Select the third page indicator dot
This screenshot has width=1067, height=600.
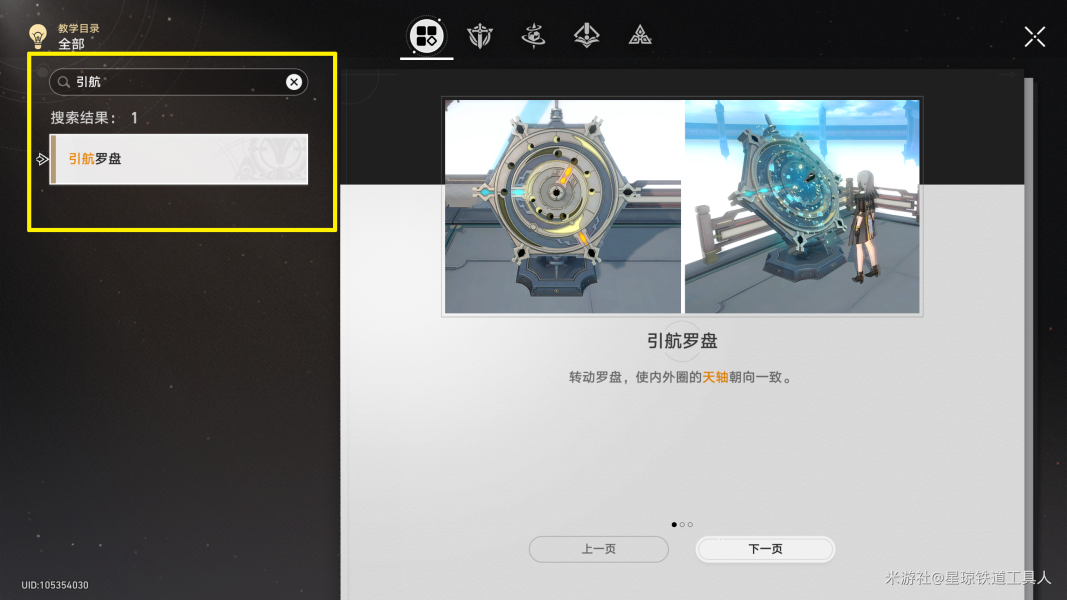(690, 524)
